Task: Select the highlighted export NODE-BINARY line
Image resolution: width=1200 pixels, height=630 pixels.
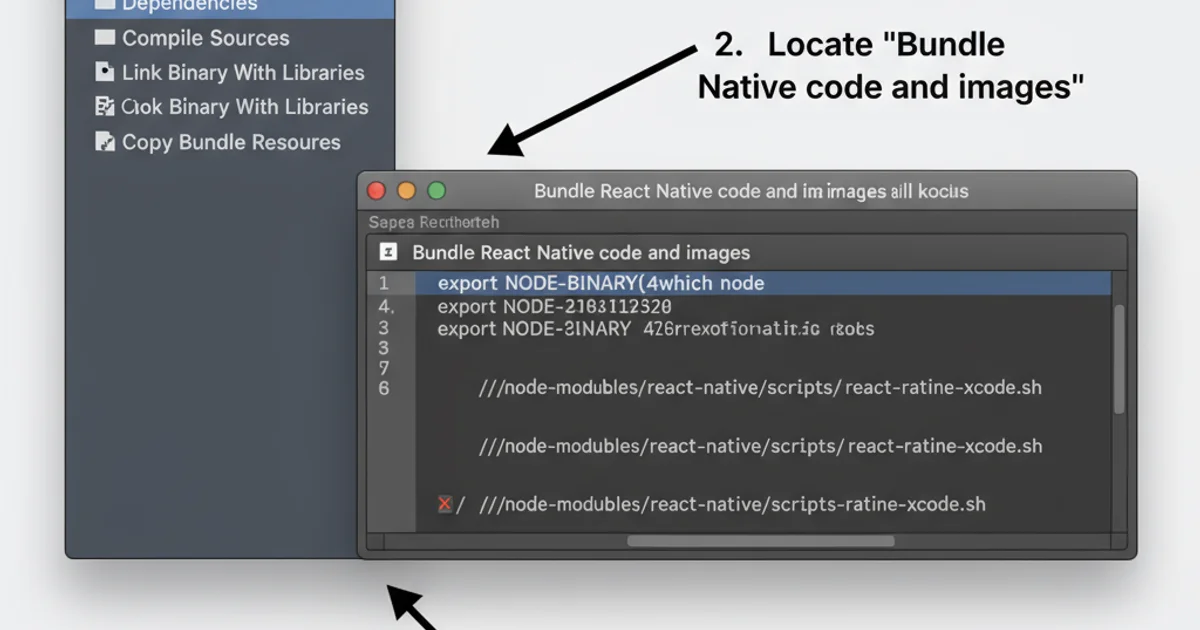Action: pyautogui.click(x=600, y=283)
